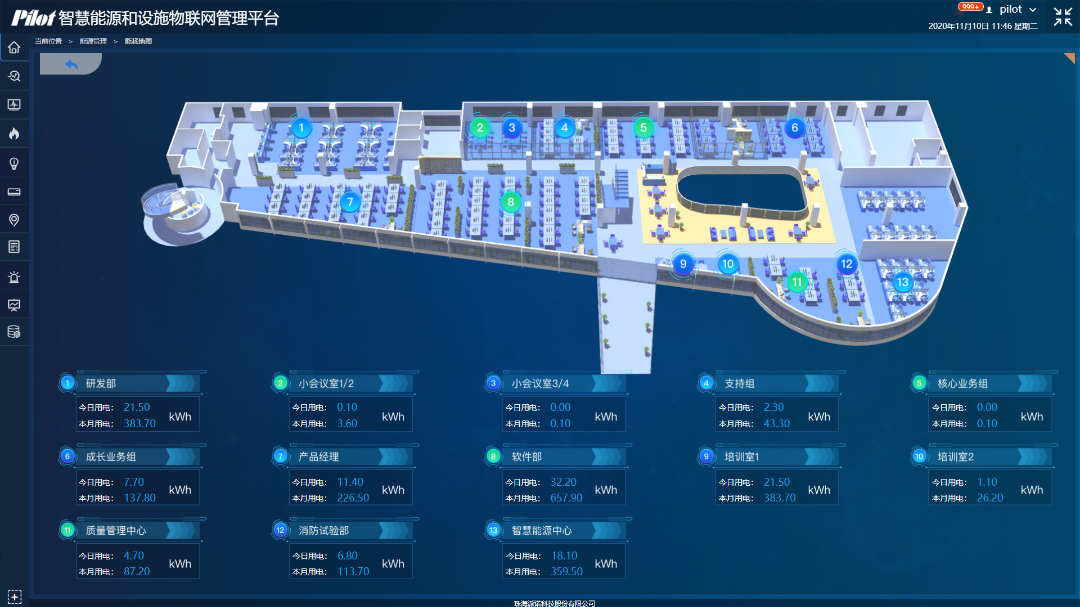This screenshot has width=1080, height=607.
Task: Click the 657.90 monthly usage value
Action: click(x=566, y=497)
